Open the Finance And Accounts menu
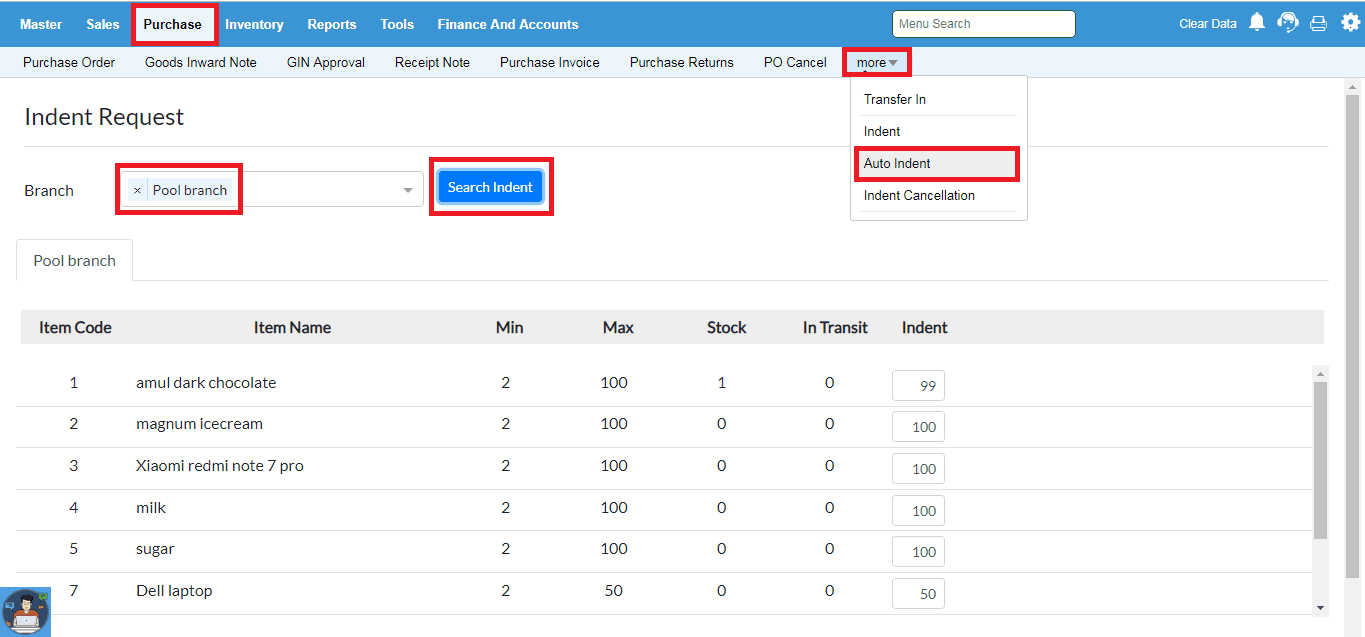Image resolution: width=1365 pixels, height=637 pixels. point(507,24)
